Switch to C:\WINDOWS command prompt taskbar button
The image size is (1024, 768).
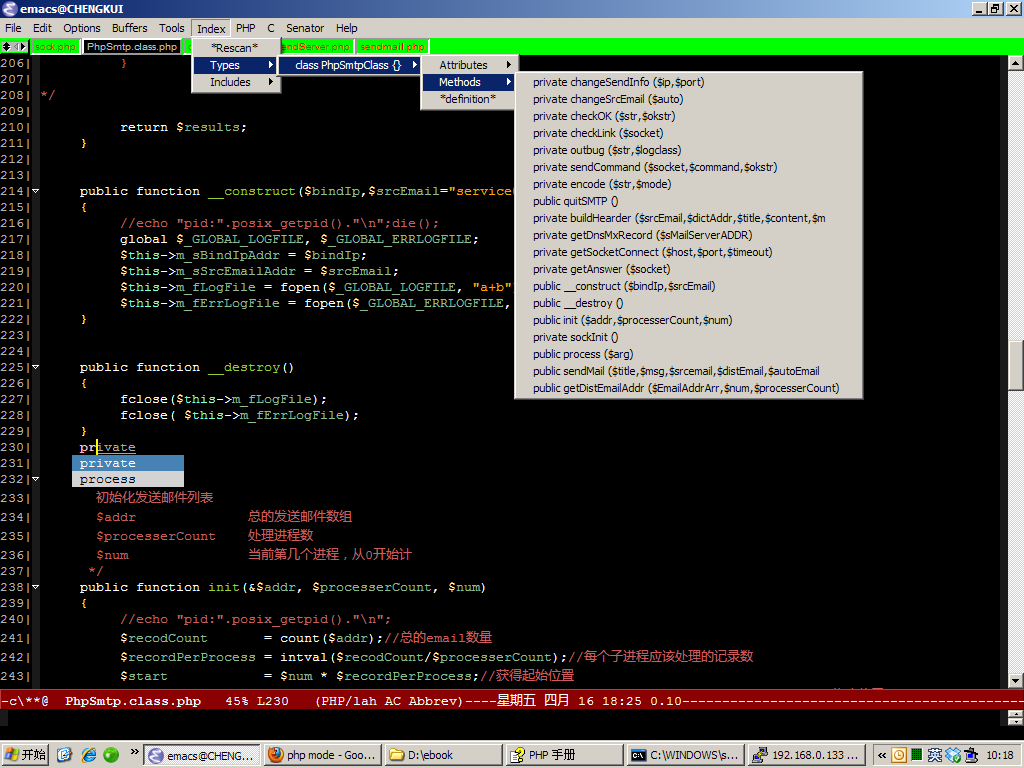[x=684, y=756]
